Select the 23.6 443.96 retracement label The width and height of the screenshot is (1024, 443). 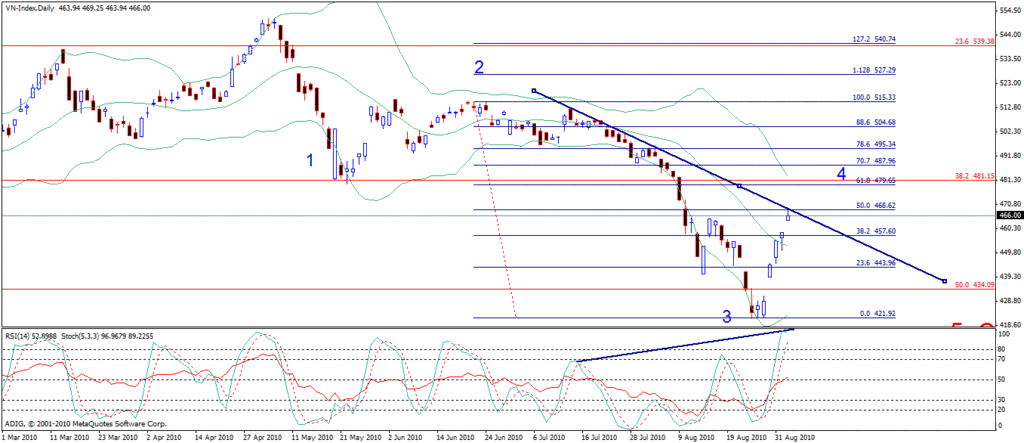click(876, 263)
